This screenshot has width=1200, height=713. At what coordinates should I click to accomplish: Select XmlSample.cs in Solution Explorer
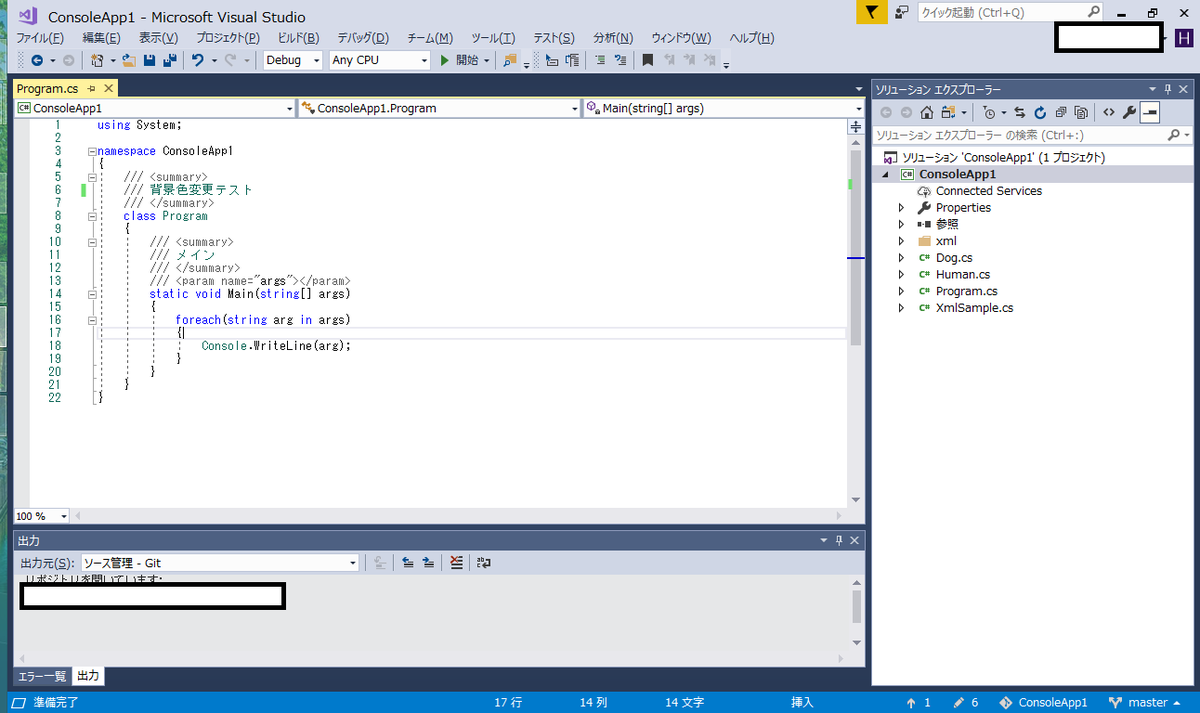(x=974, y=308)
